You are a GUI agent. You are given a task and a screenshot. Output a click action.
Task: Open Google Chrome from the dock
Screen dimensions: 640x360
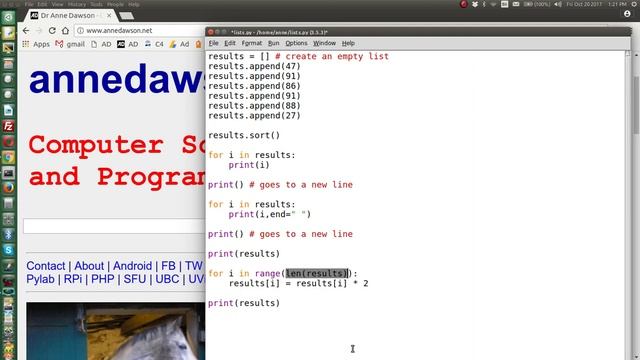pos(8,157)
